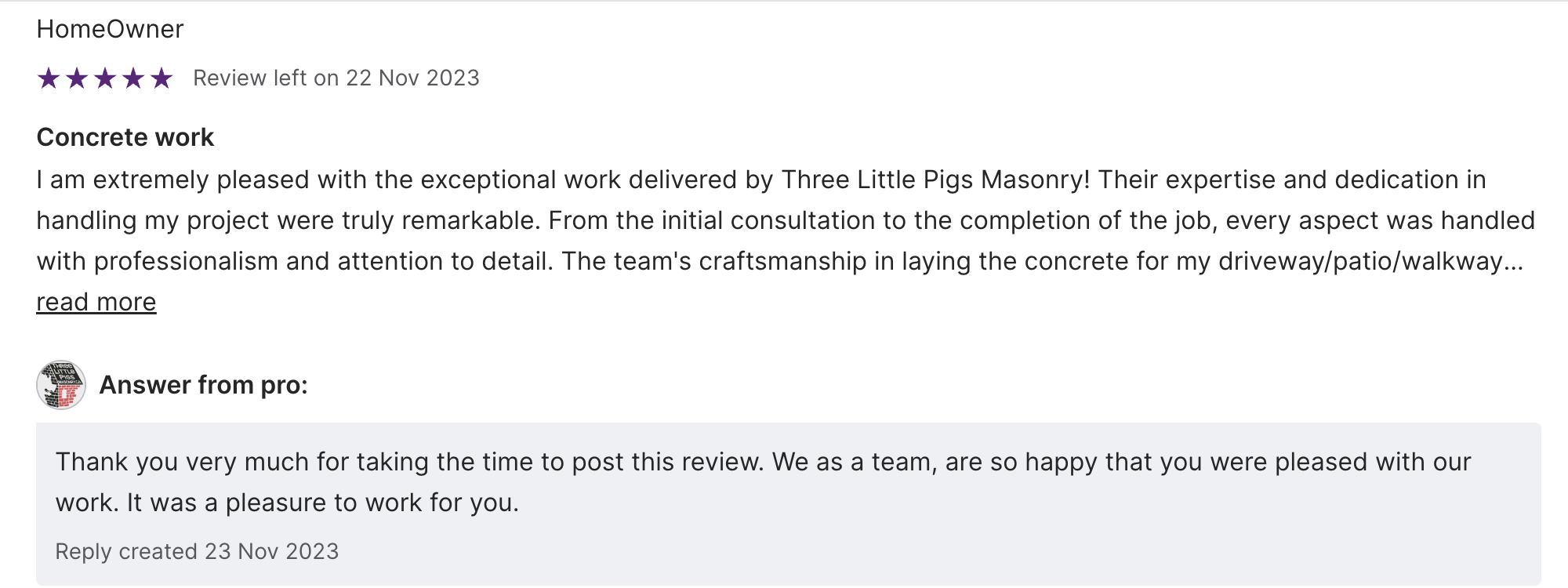Click the word 'driveway/patio/walkway' in the review
1568x588 pixels.
[x=1360, y=261]
